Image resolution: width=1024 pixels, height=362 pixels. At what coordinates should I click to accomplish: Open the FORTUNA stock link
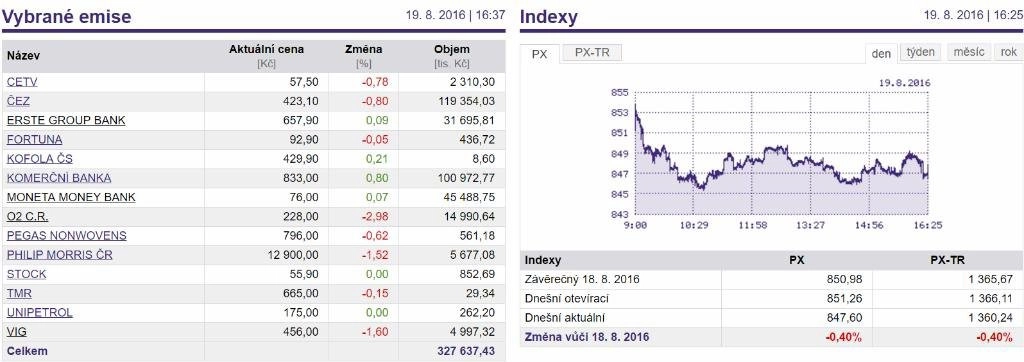pyautogui.click(x=35, y=139)
